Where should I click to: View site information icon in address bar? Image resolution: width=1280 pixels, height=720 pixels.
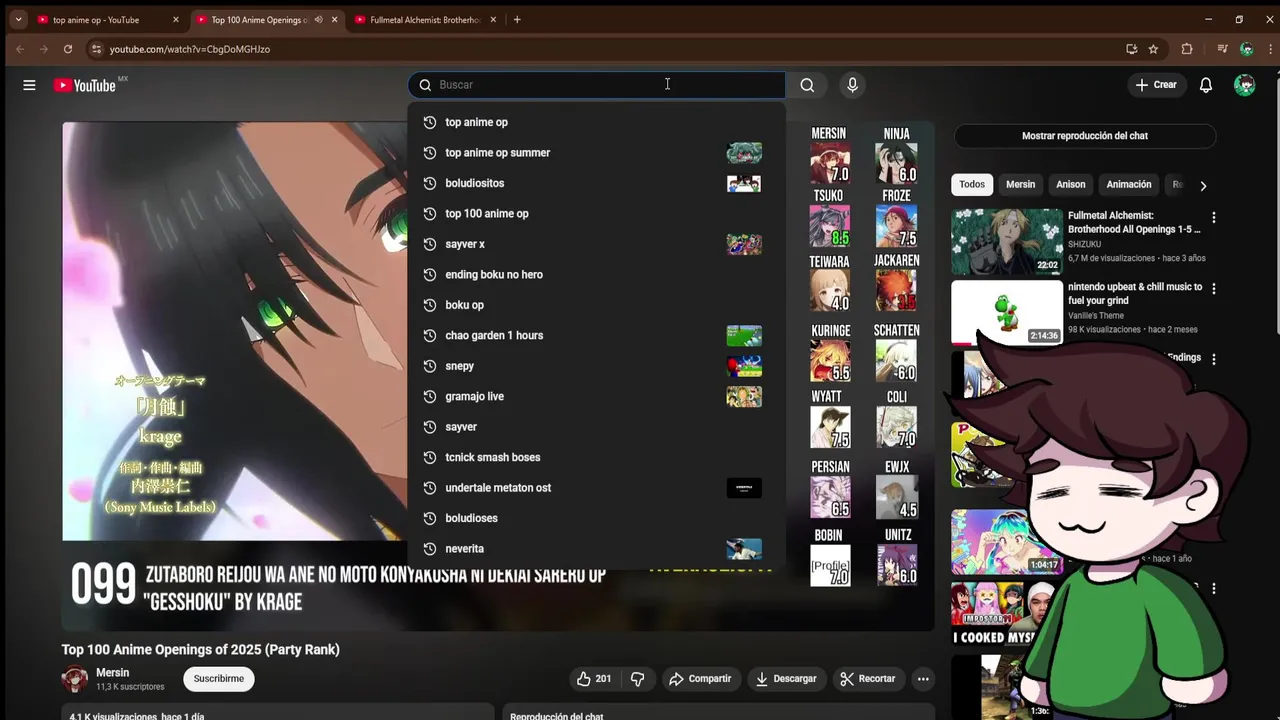point(96,49)
